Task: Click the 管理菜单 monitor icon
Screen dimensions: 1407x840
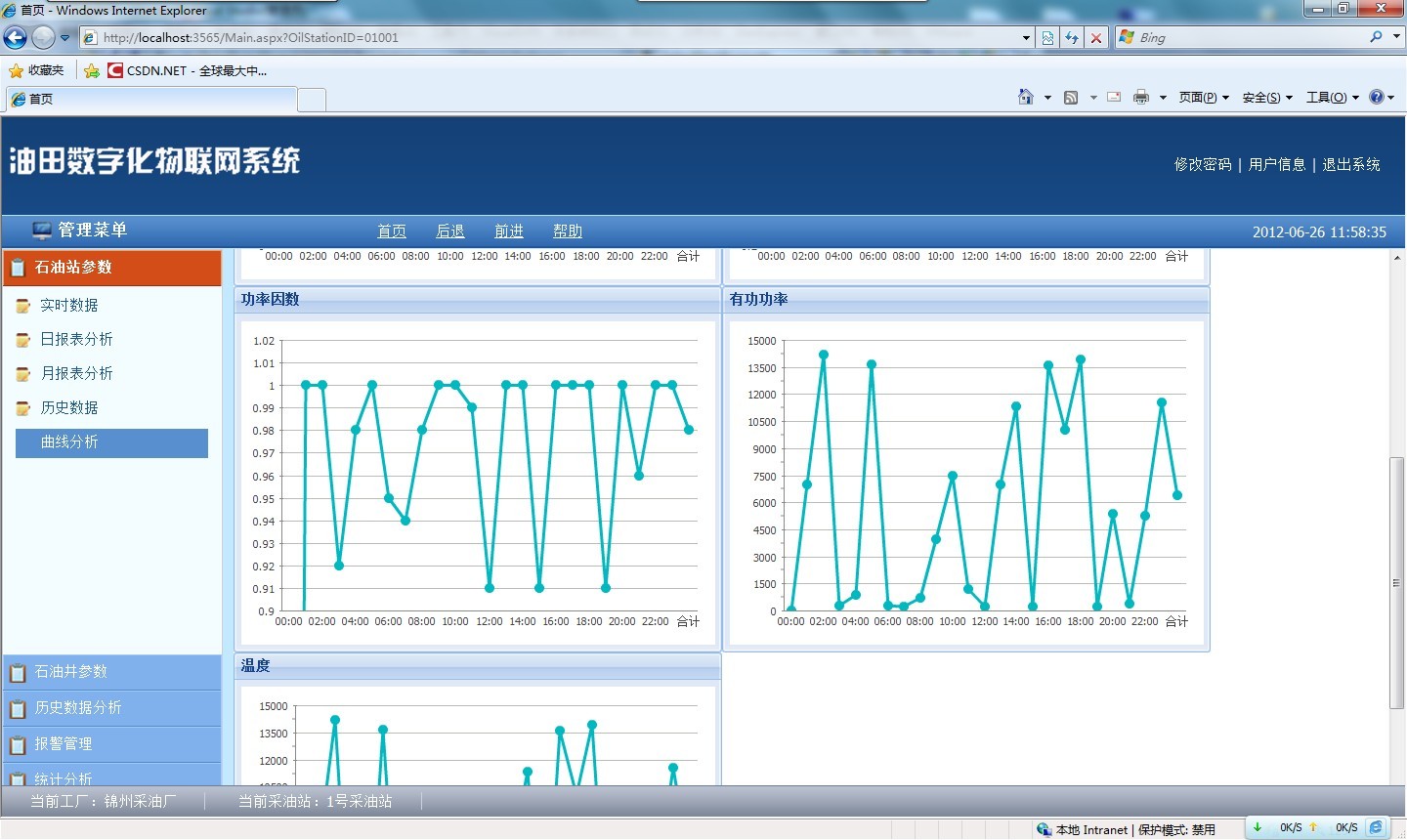Action: 42,231
